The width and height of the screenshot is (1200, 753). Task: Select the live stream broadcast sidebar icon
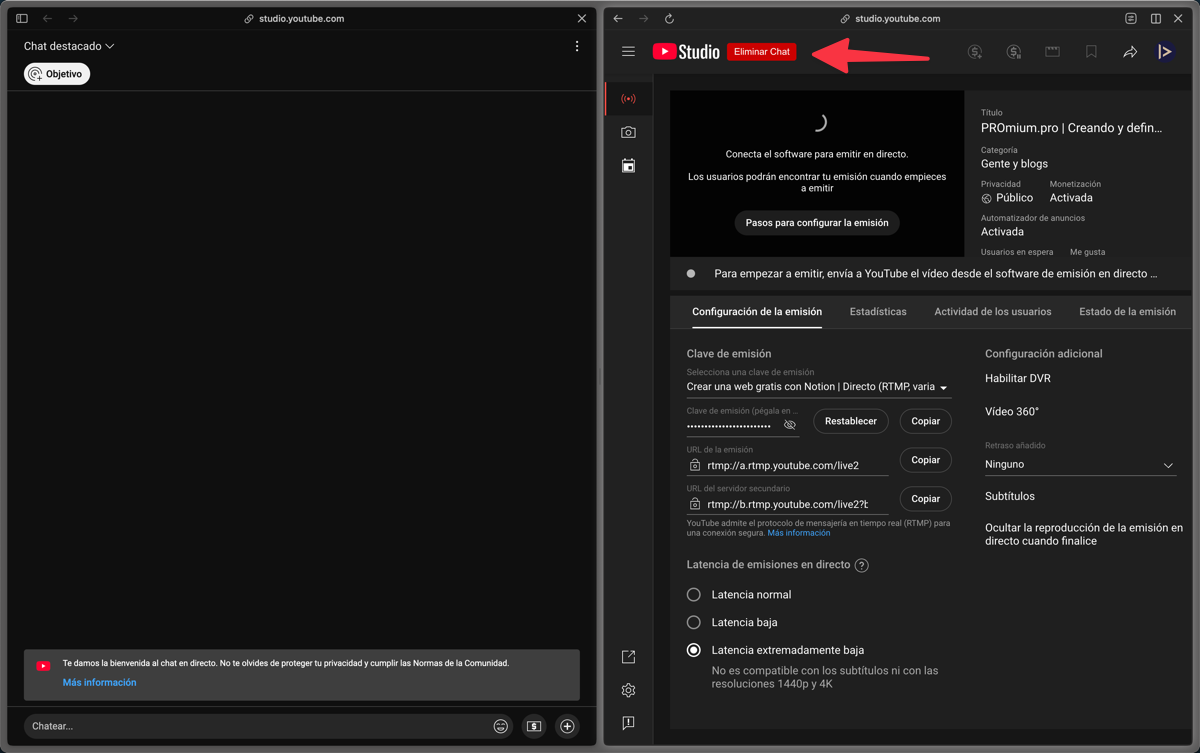[628, 99]
